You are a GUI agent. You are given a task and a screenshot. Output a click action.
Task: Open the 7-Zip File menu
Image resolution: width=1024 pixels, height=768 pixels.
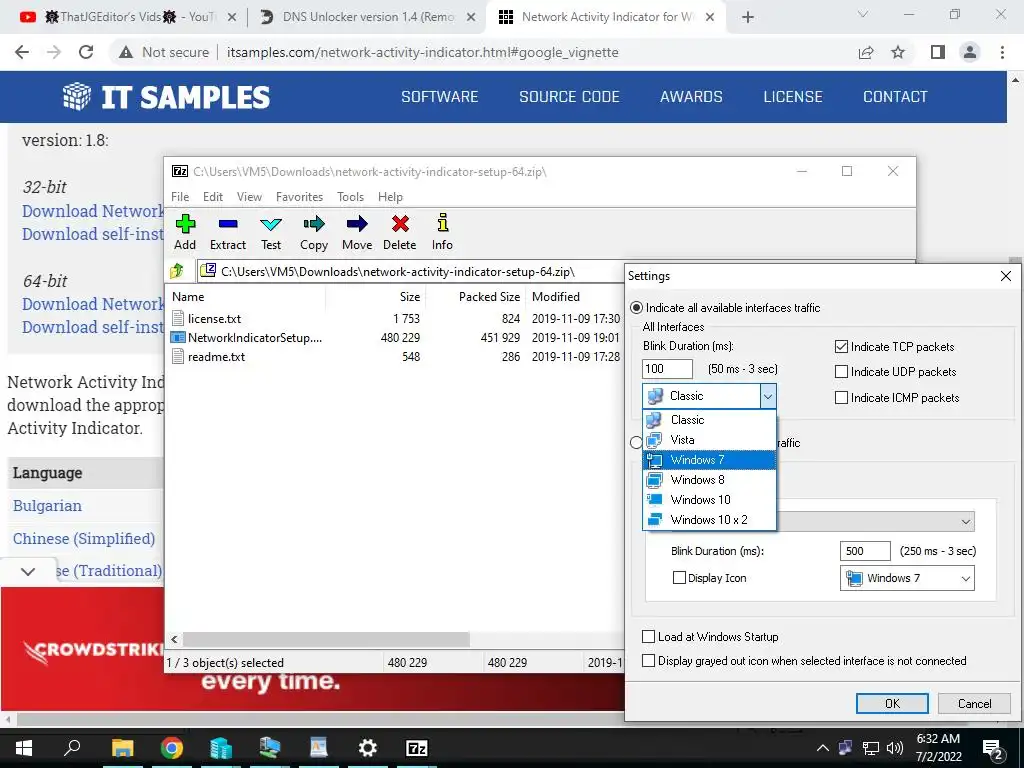[x=180, y=197]
